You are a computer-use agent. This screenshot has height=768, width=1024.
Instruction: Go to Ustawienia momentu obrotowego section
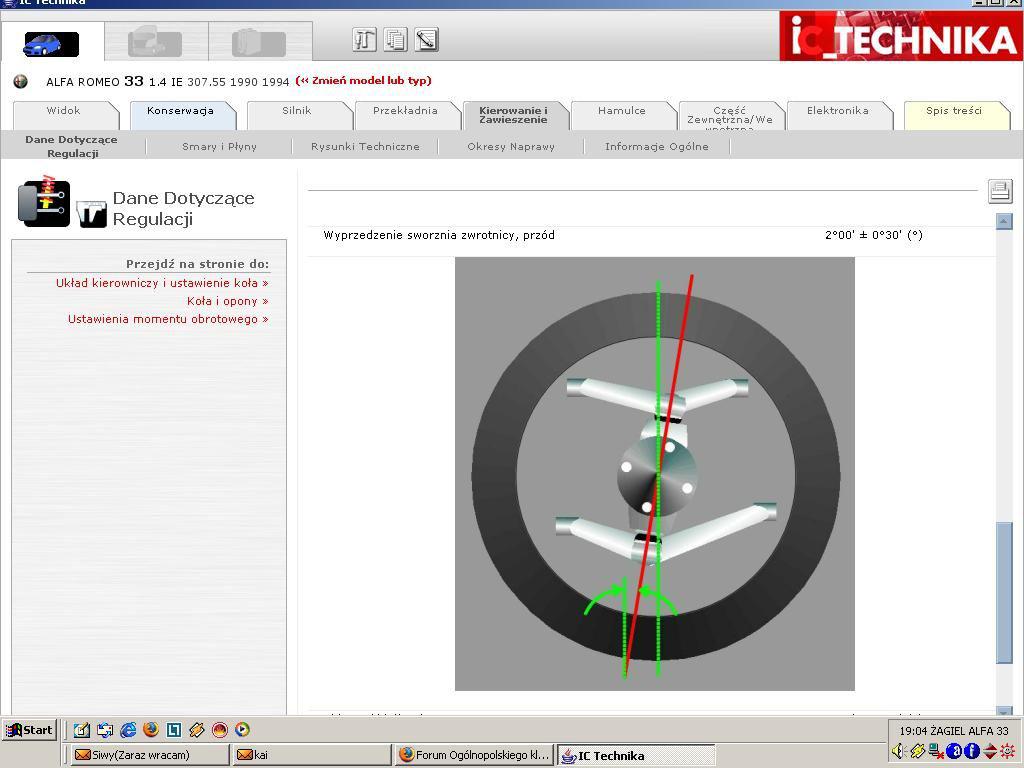(168, 319)
